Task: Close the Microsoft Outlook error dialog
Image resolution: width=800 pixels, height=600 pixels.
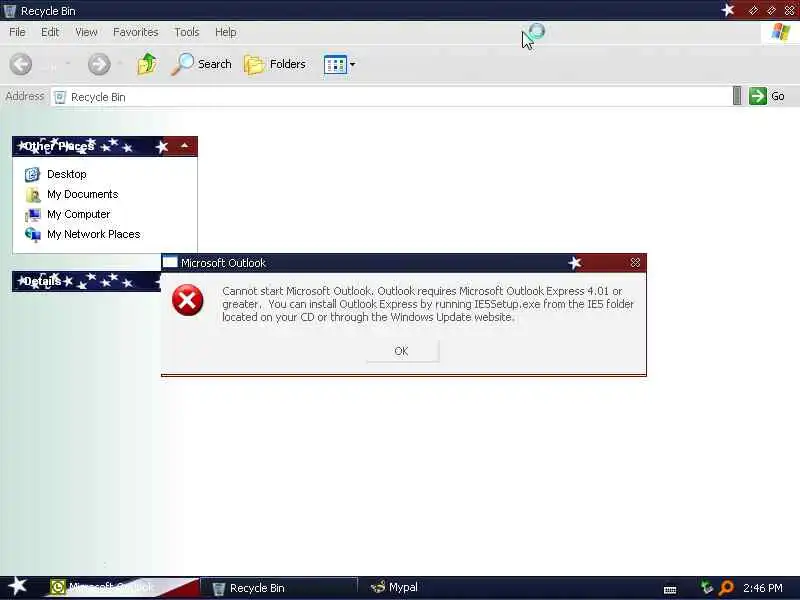Action: click(x=635, y=263)
